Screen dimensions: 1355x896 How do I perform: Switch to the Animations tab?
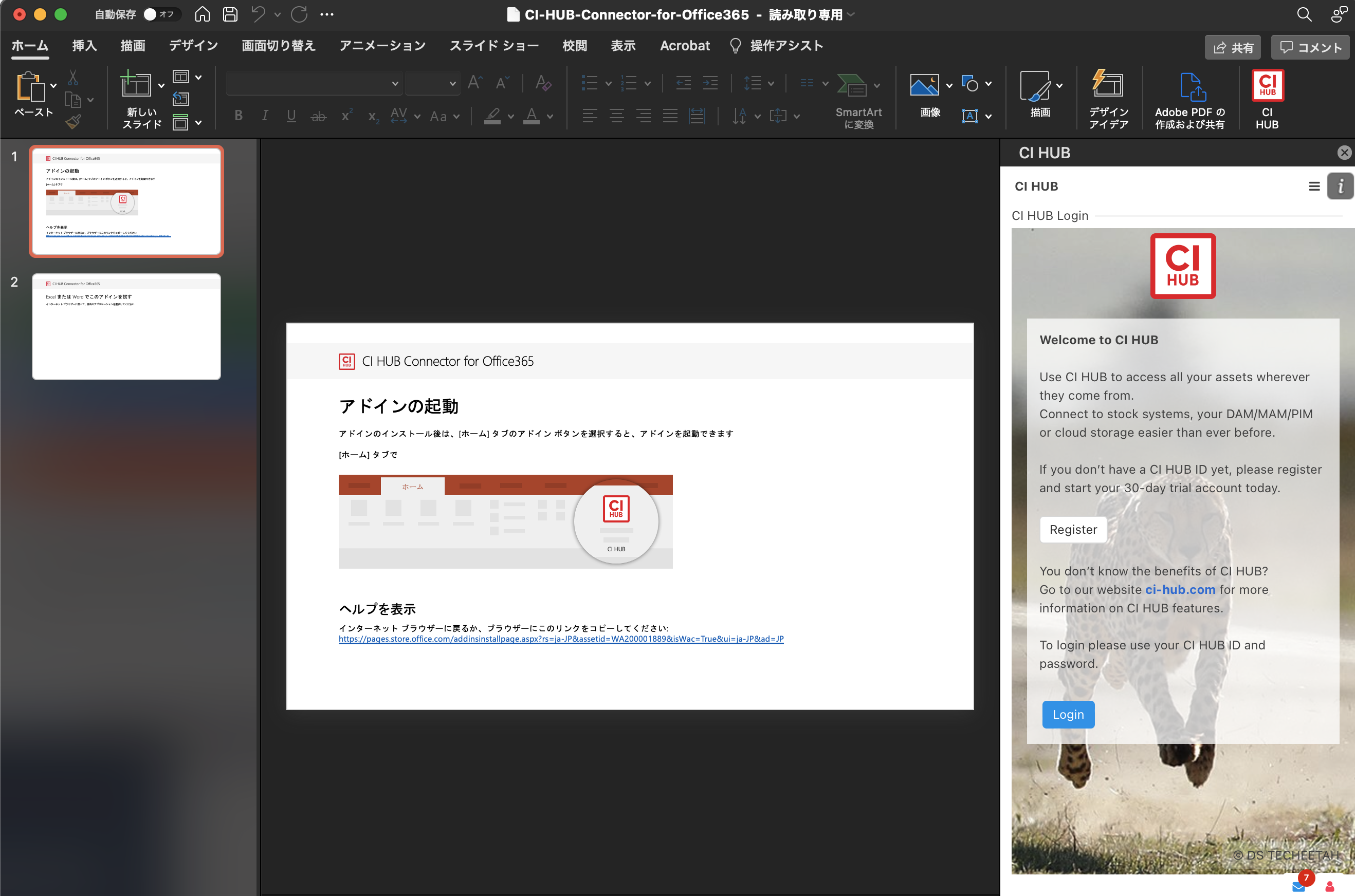[x=382, y=46]
